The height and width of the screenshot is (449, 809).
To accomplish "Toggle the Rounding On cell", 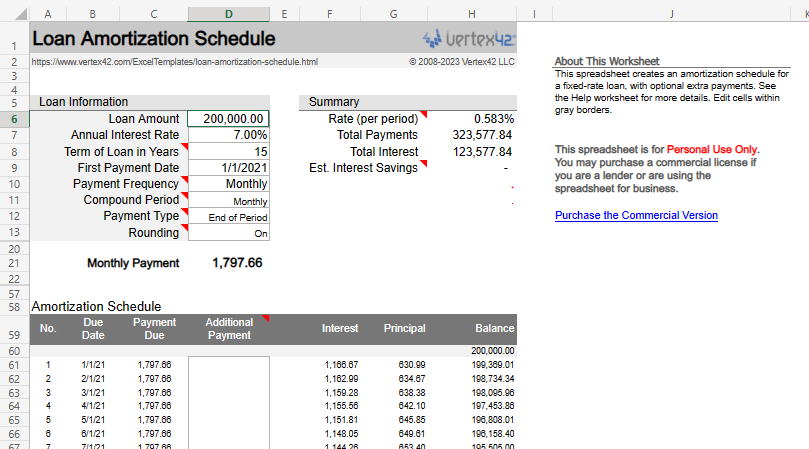I will click(228, 233).
